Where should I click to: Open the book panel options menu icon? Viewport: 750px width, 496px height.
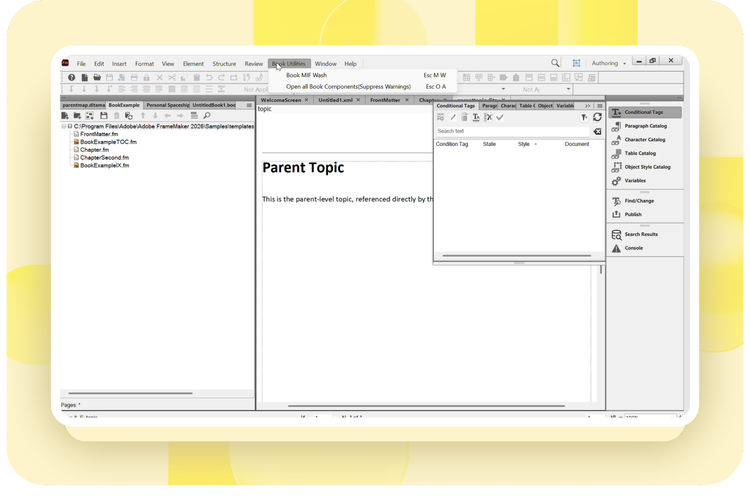click(x=249, y=105)
